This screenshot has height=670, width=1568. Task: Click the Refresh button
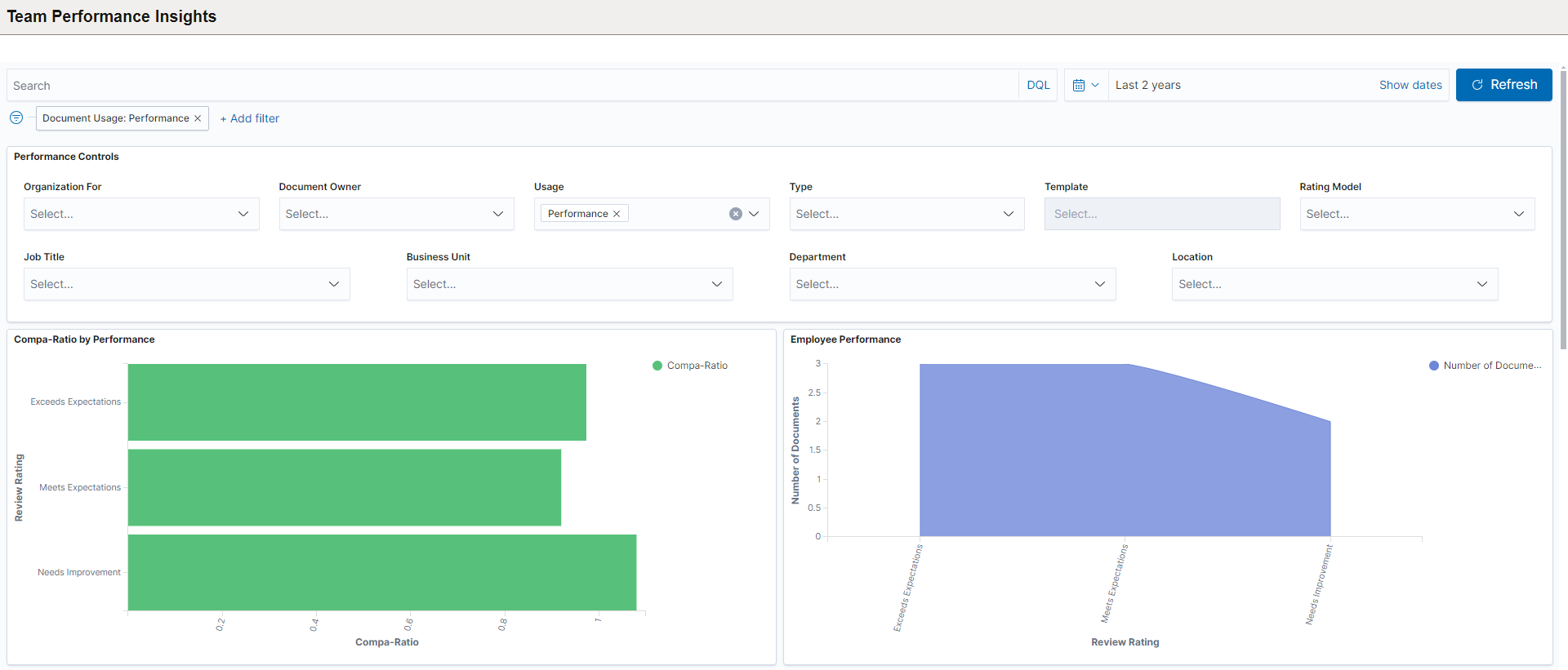(x=1503, y=85)
